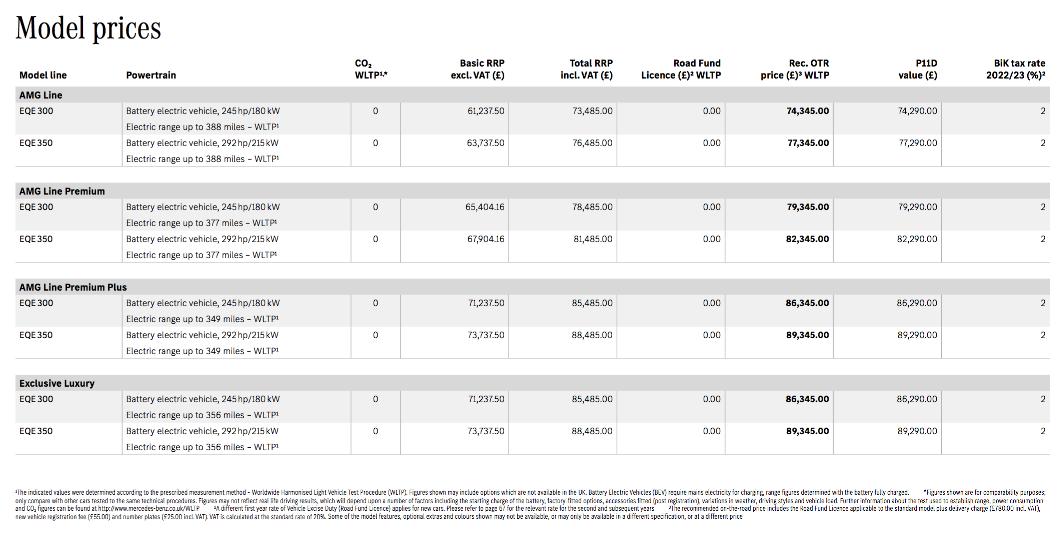Image resolution: width=1063 pixels, height=533 pixels.
Task: Select the 61,237.50 Basic RRP value
Action: click(x=485, y=111)
